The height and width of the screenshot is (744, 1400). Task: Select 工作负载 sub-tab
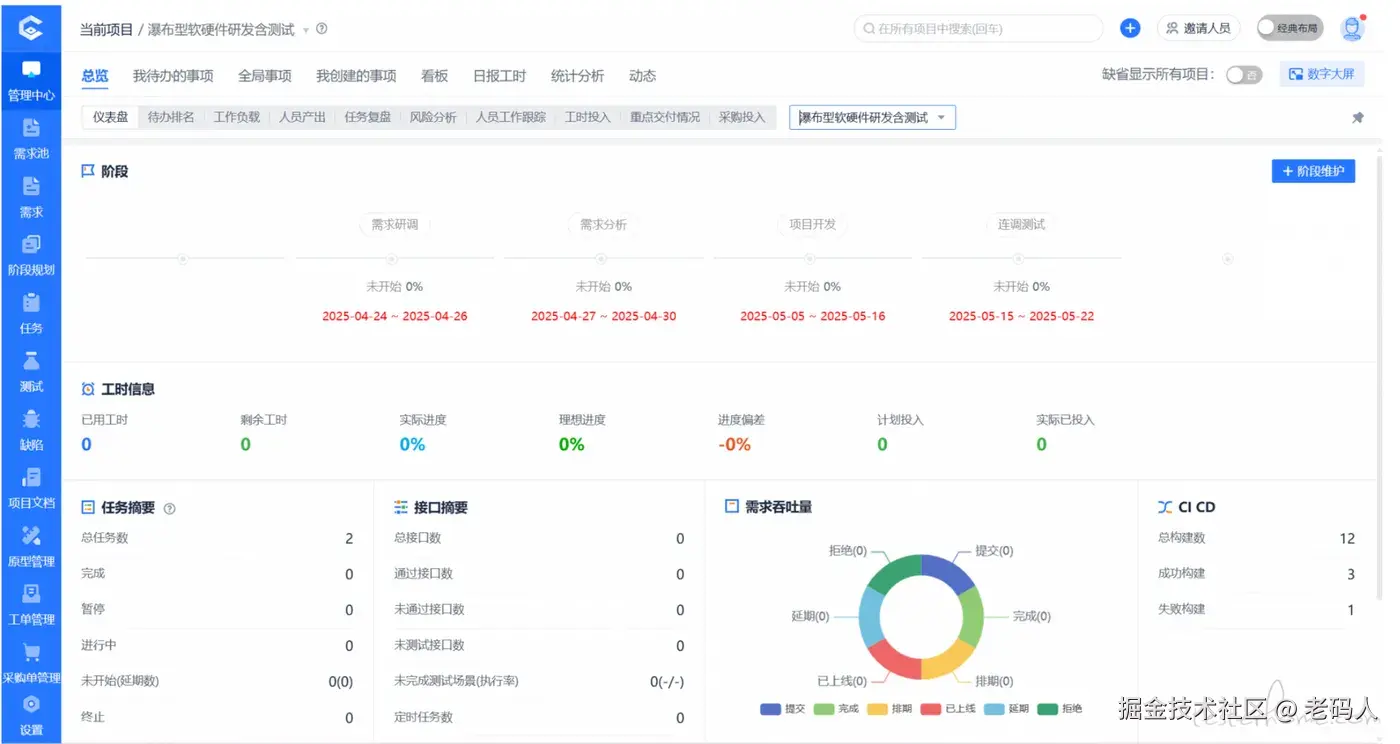237,118
